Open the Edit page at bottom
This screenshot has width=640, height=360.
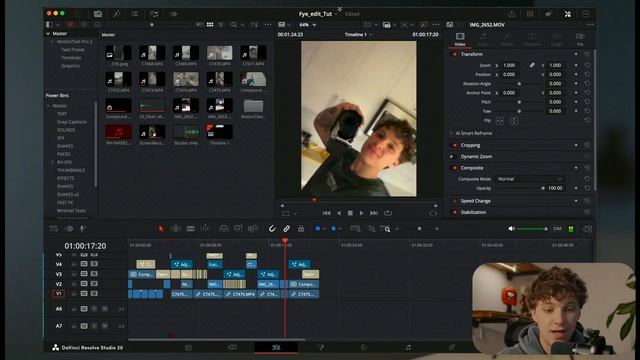(x=276, y=347)
